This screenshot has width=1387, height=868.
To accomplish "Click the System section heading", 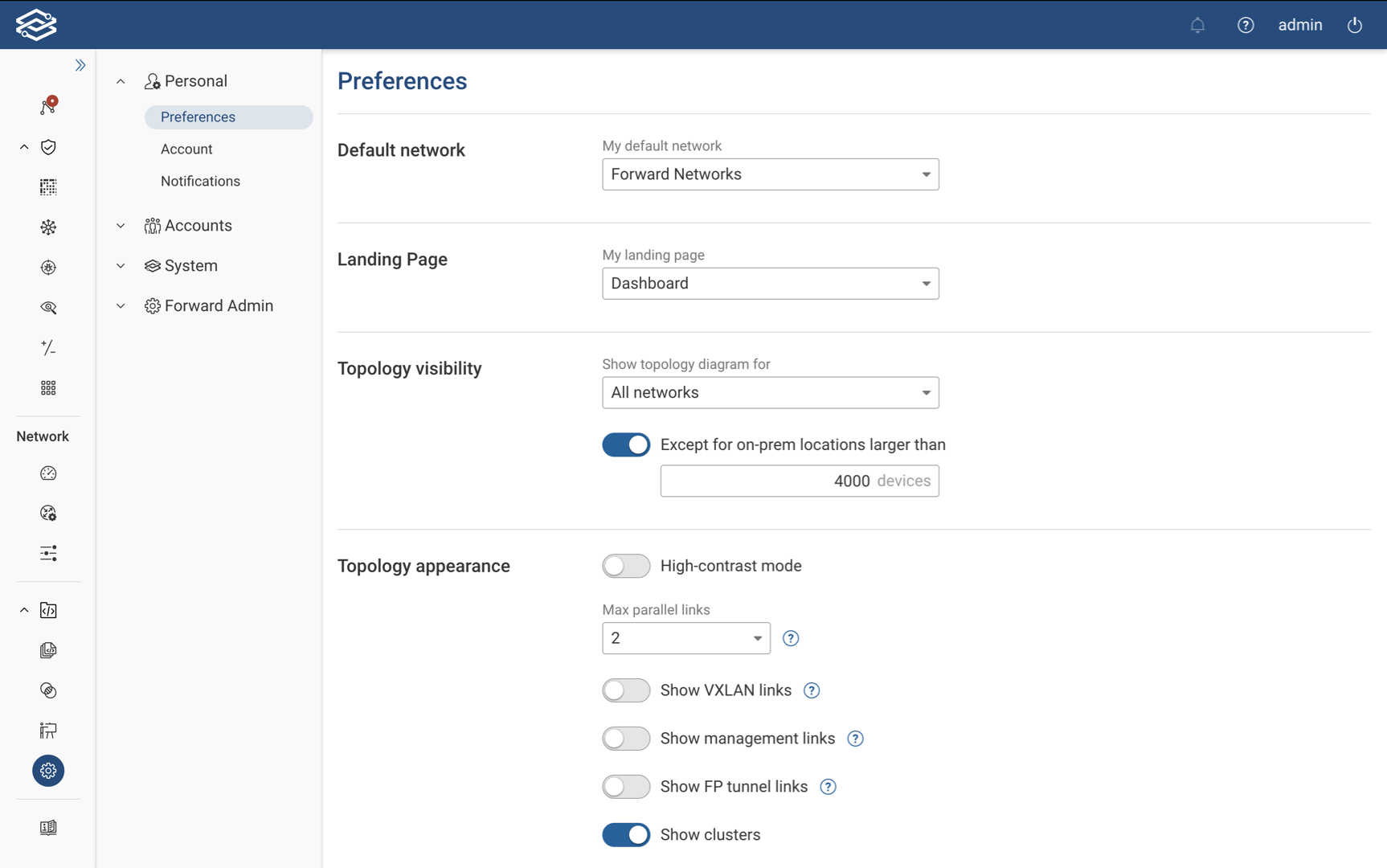I will [x=191, y=266].
